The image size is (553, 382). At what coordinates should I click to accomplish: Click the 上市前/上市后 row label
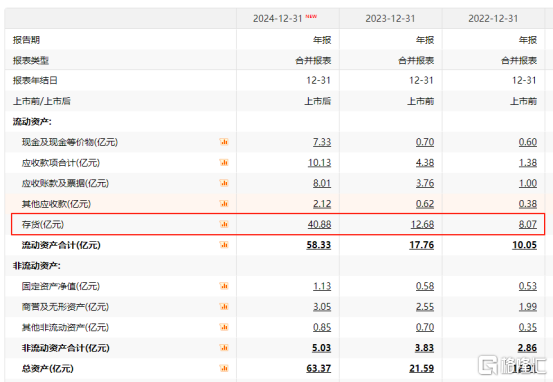click(42, 101)
